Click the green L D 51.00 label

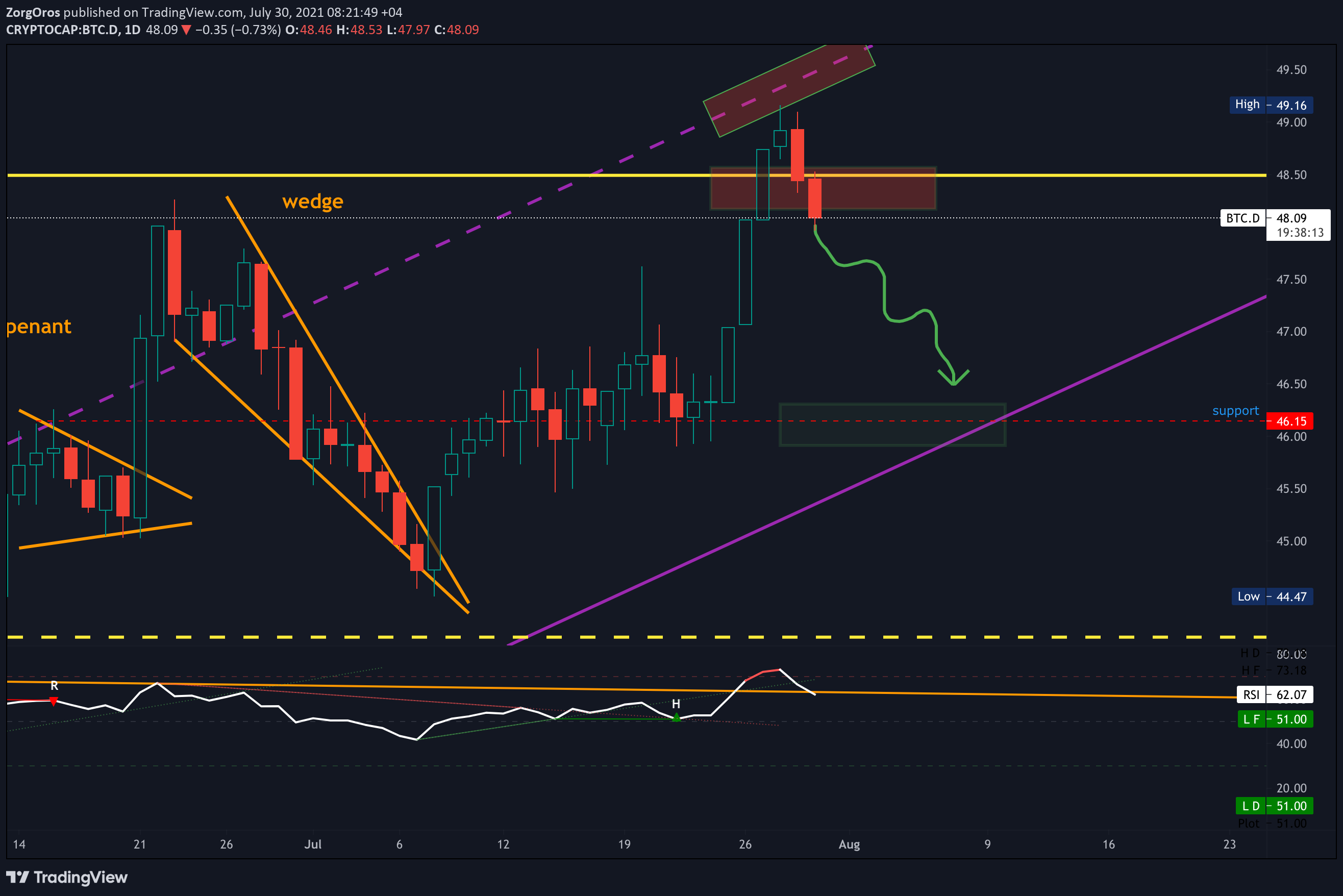click(x=1274, y=806)
